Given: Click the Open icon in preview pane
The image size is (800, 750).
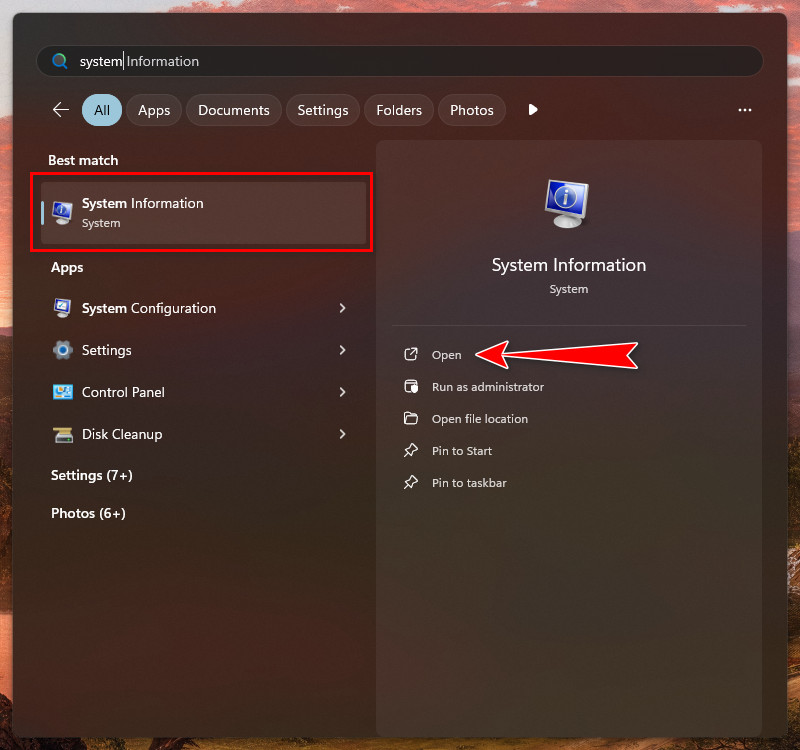Looking at the screenshot, I should pyautogui.click(x=411, y=354).
